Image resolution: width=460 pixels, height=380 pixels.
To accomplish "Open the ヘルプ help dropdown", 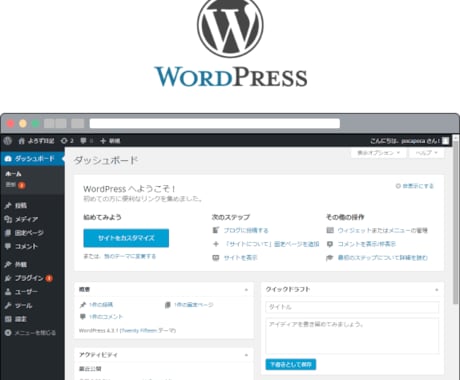I will (427, 153).
